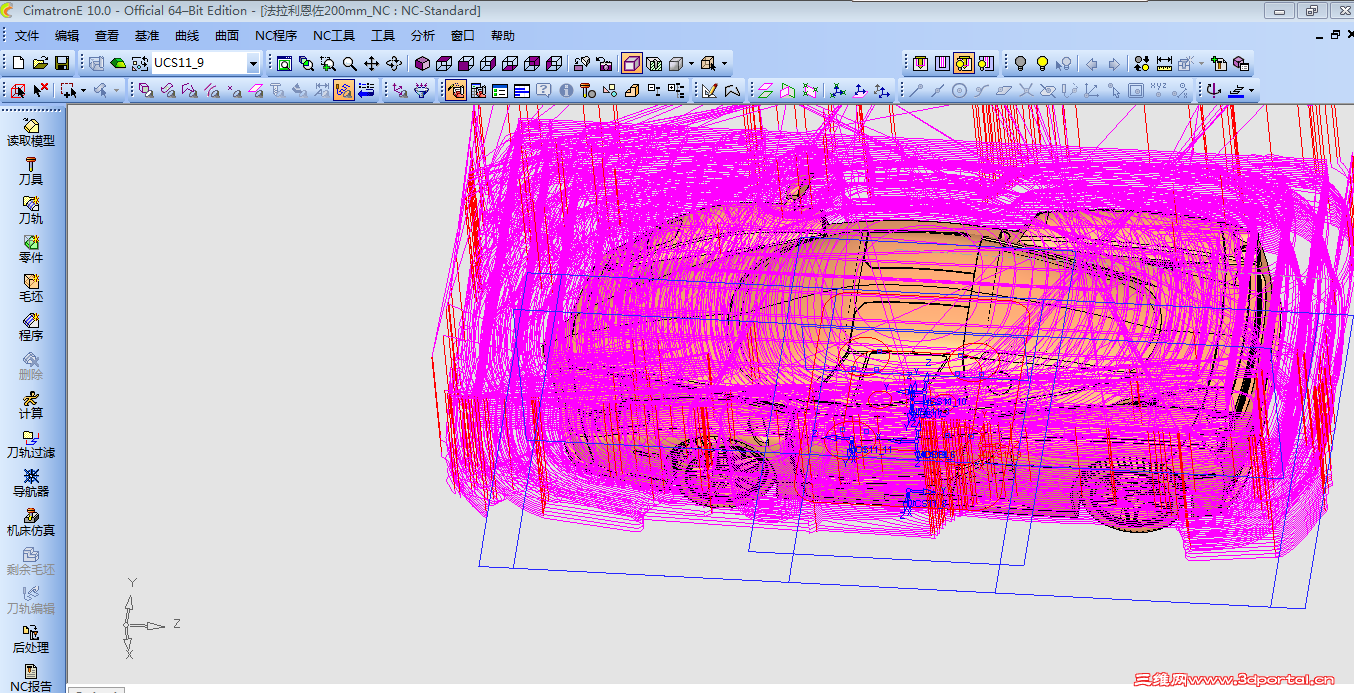Click NC报告 report button

tap(31, 677)
